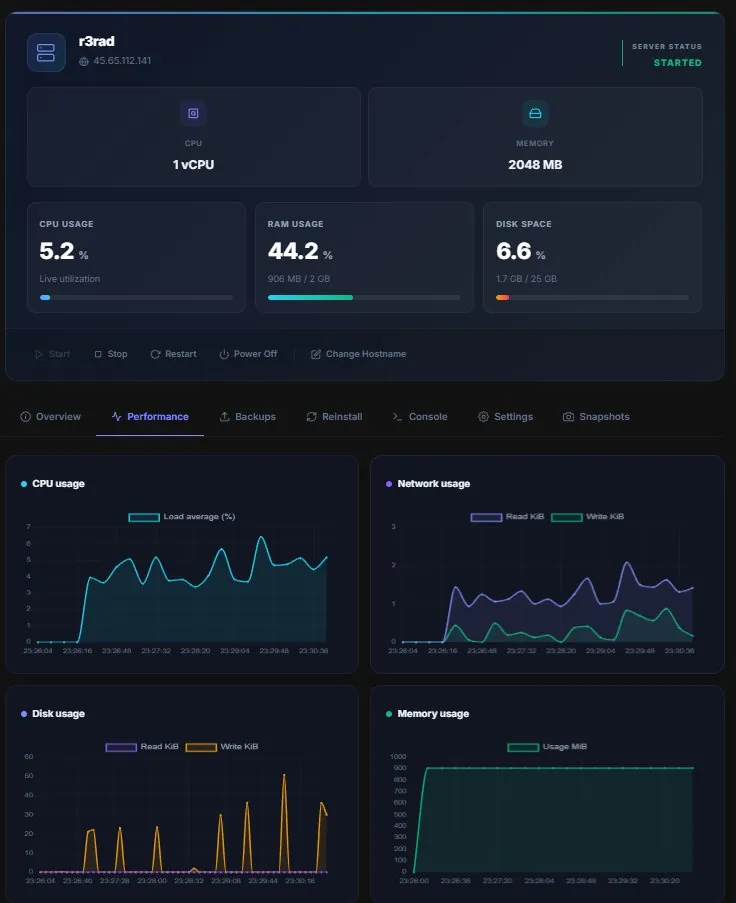Click the CPU usage chart title

tap(58, 484)
